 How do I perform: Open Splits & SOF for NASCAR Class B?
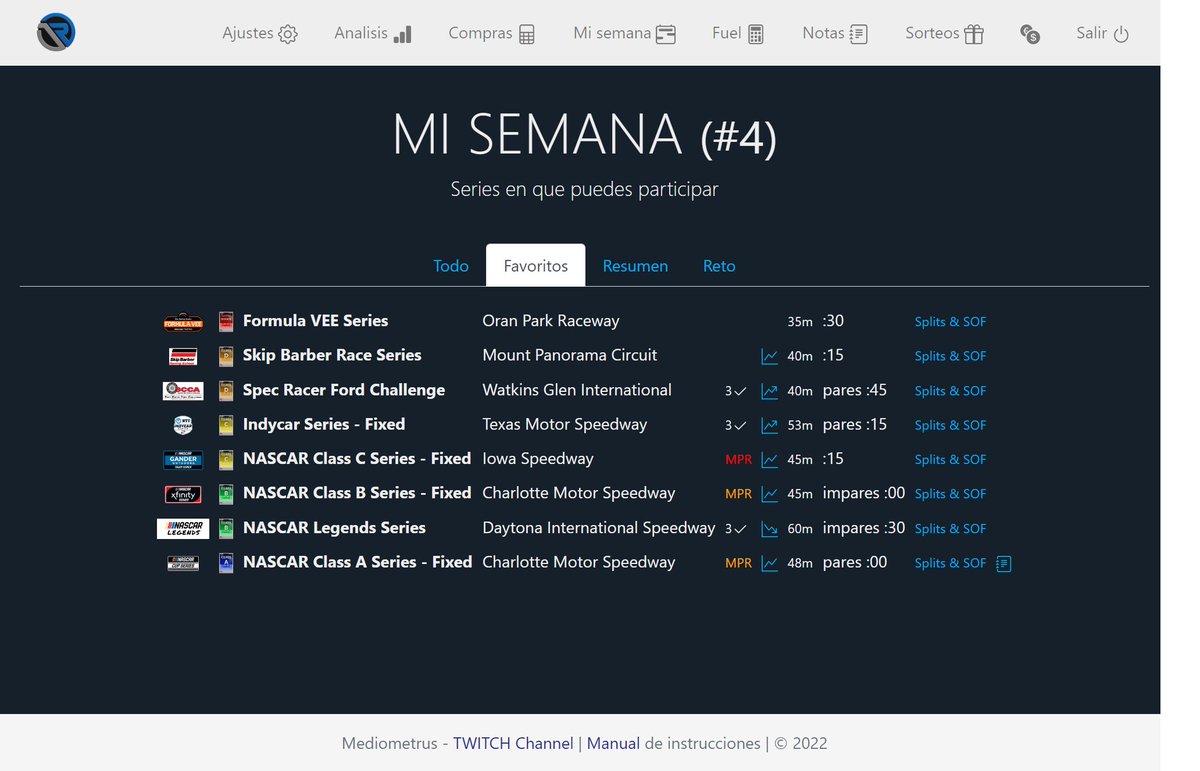[950, 494]
